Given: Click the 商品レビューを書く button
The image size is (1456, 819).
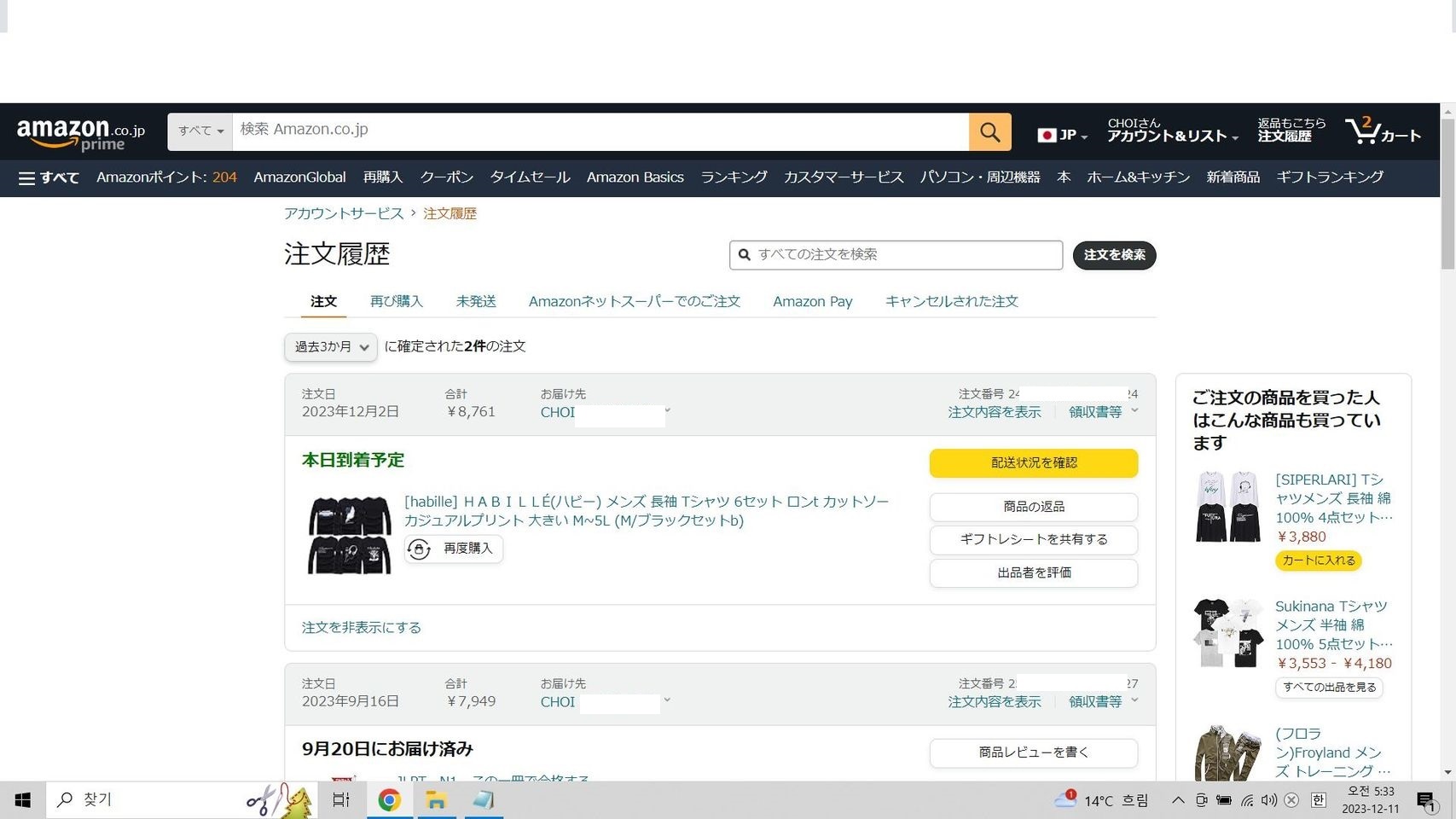Looking at the screenshot, I should (1034, 752).
